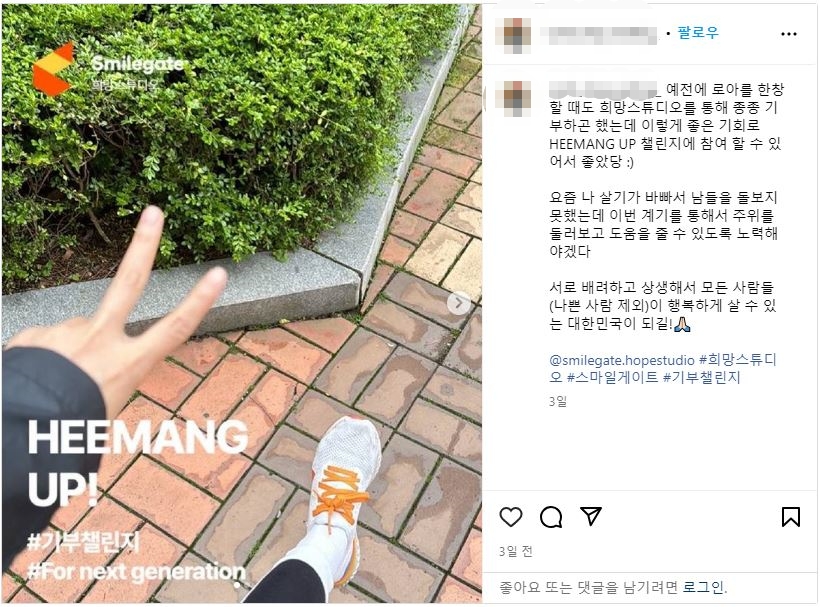Viewport: 820px width, 607px height.
Task: Advance to the next photo with the arrow
Action: point(459,303)
